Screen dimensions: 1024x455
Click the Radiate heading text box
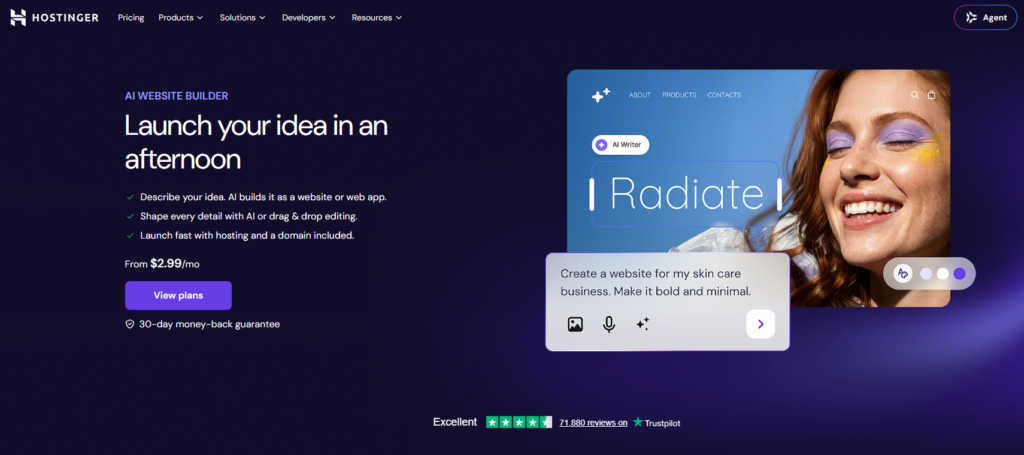pyautogui.click(x=686, y=194)
